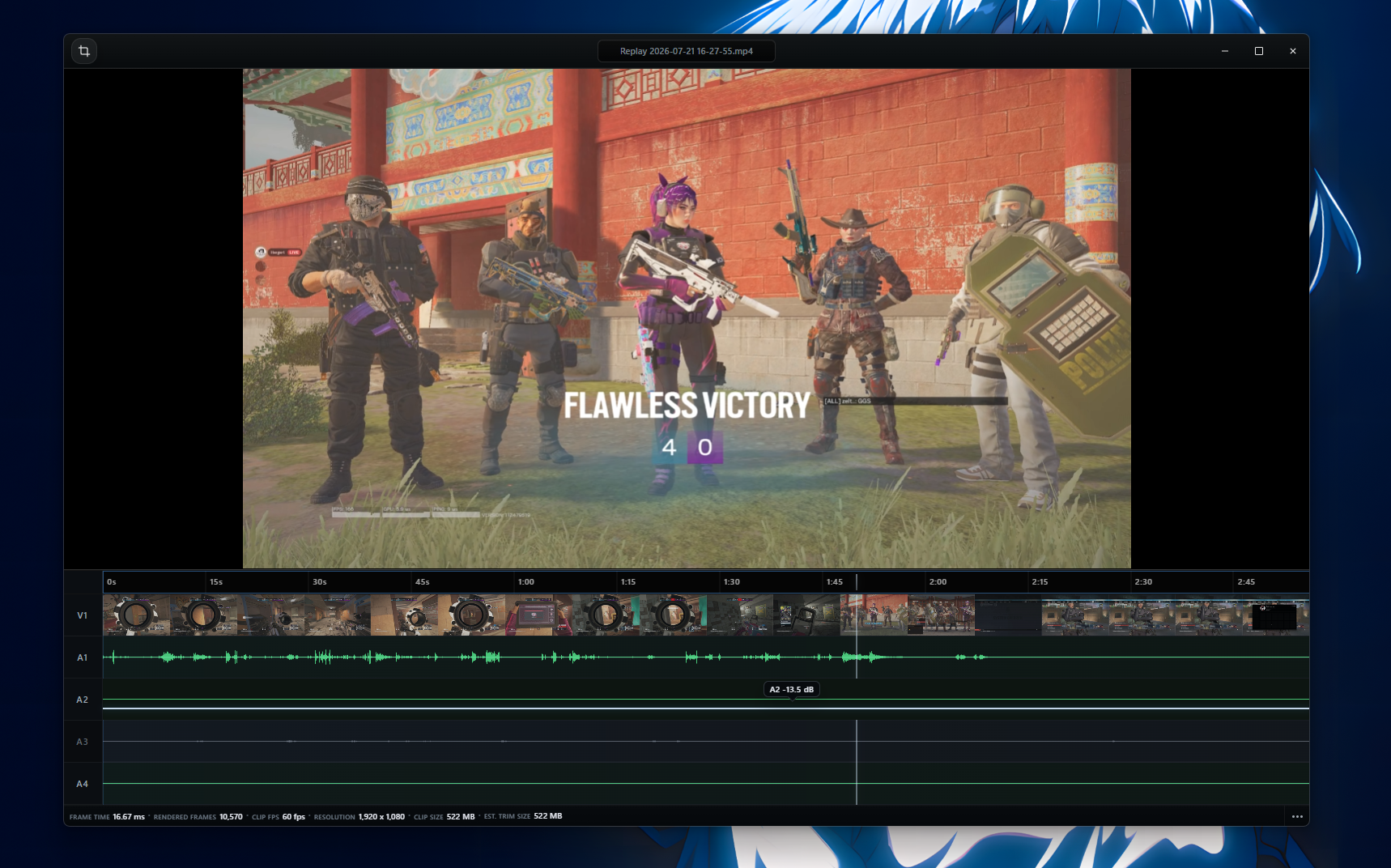Click the Clip Size 522 MB stat

[x=445, y=817]
